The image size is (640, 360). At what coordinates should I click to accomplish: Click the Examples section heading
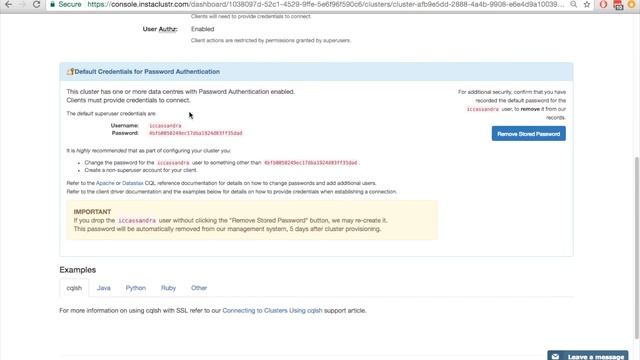coord(78,270)
